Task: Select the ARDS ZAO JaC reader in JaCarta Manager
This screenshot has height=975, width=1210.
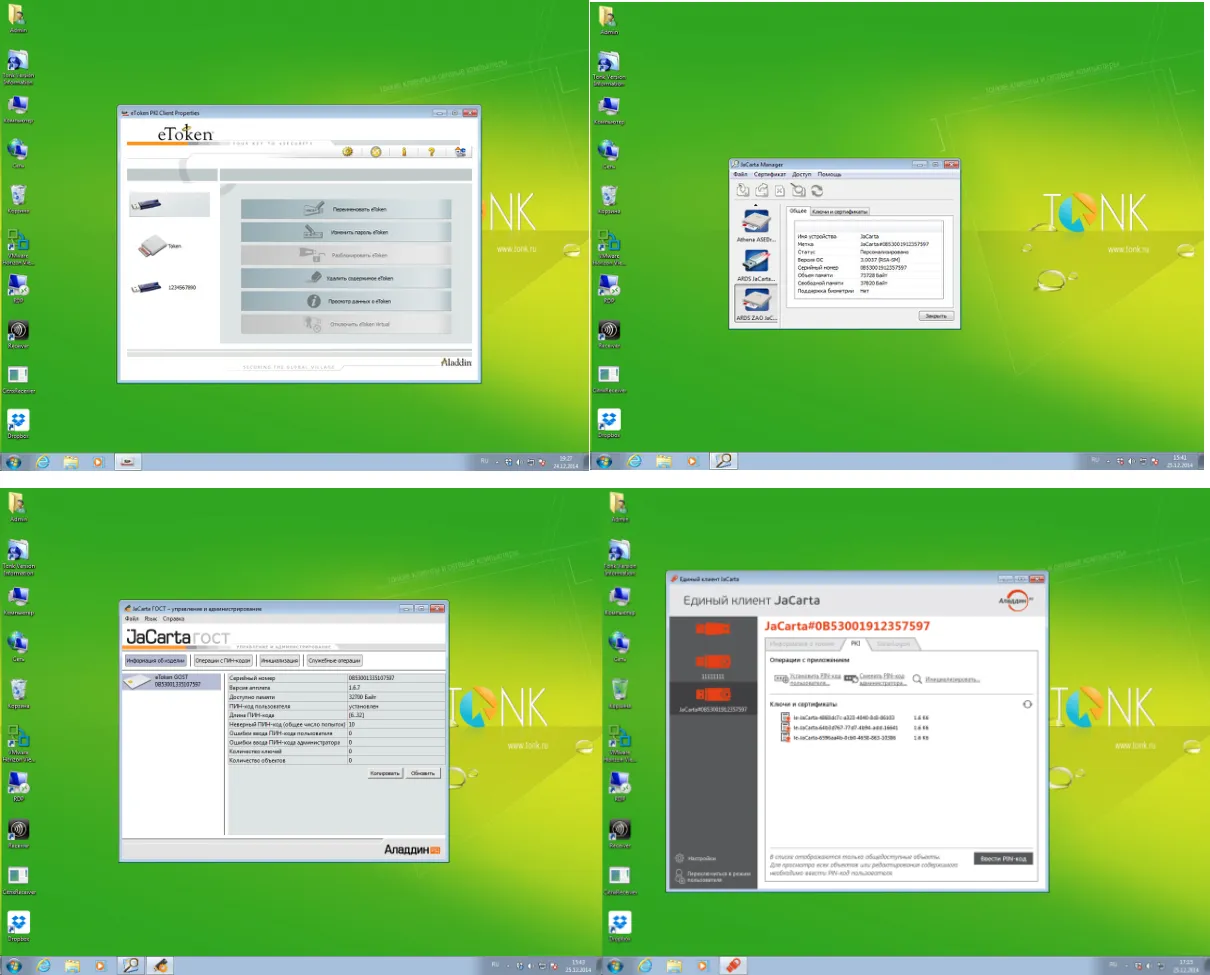Action: click(x=756, y=304)
